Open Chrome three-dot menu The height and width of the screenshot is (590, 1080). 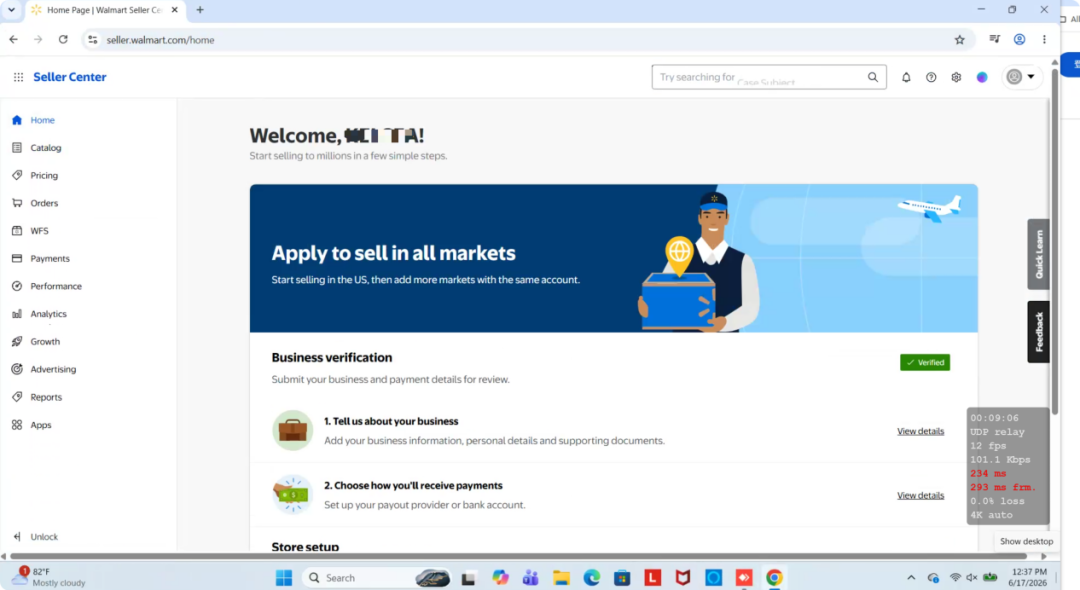click(1044, 40)
